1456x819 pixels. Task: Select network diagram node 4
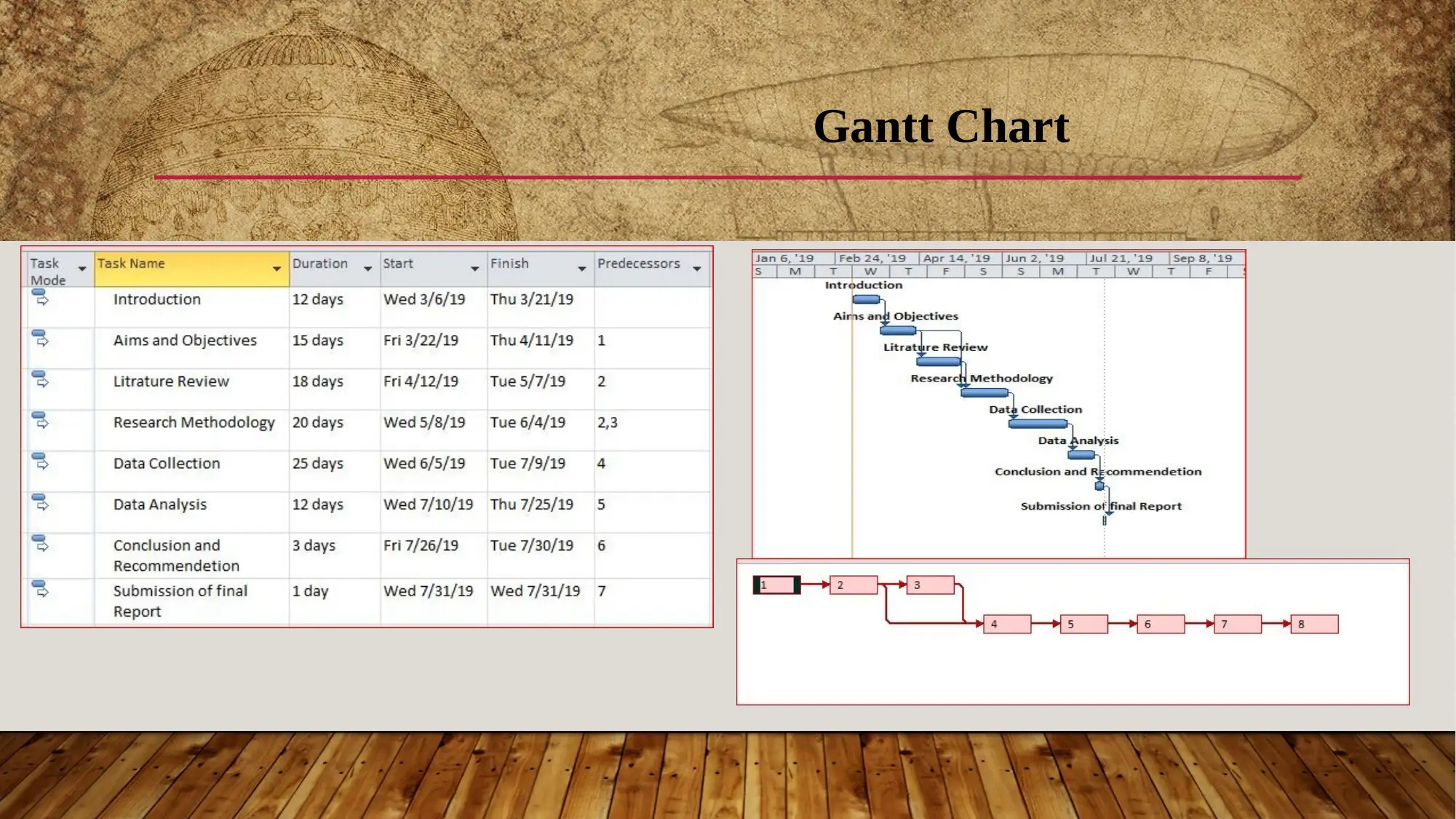1008,624
